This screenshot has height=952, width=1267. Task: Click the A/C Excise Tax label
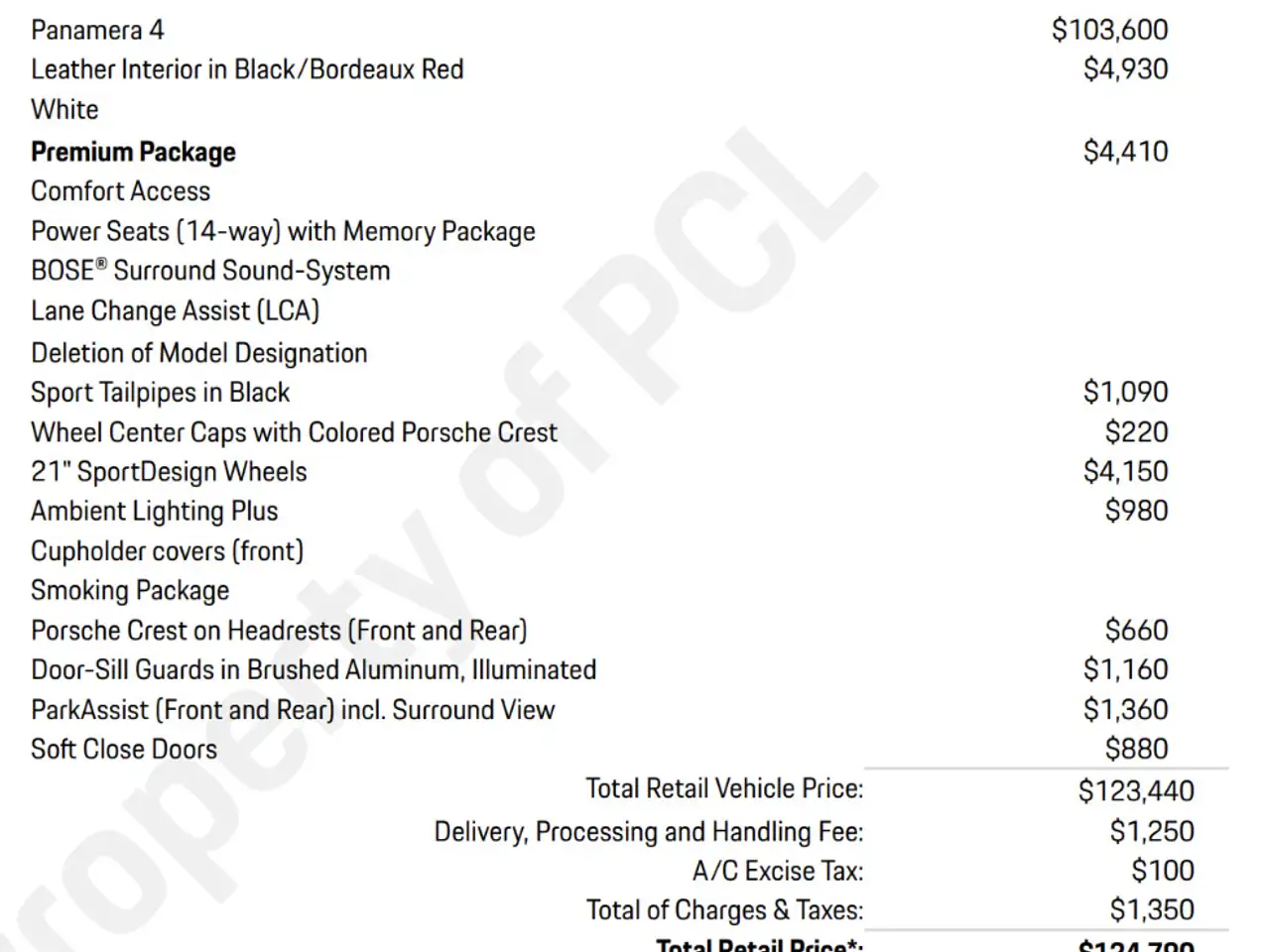778,871
